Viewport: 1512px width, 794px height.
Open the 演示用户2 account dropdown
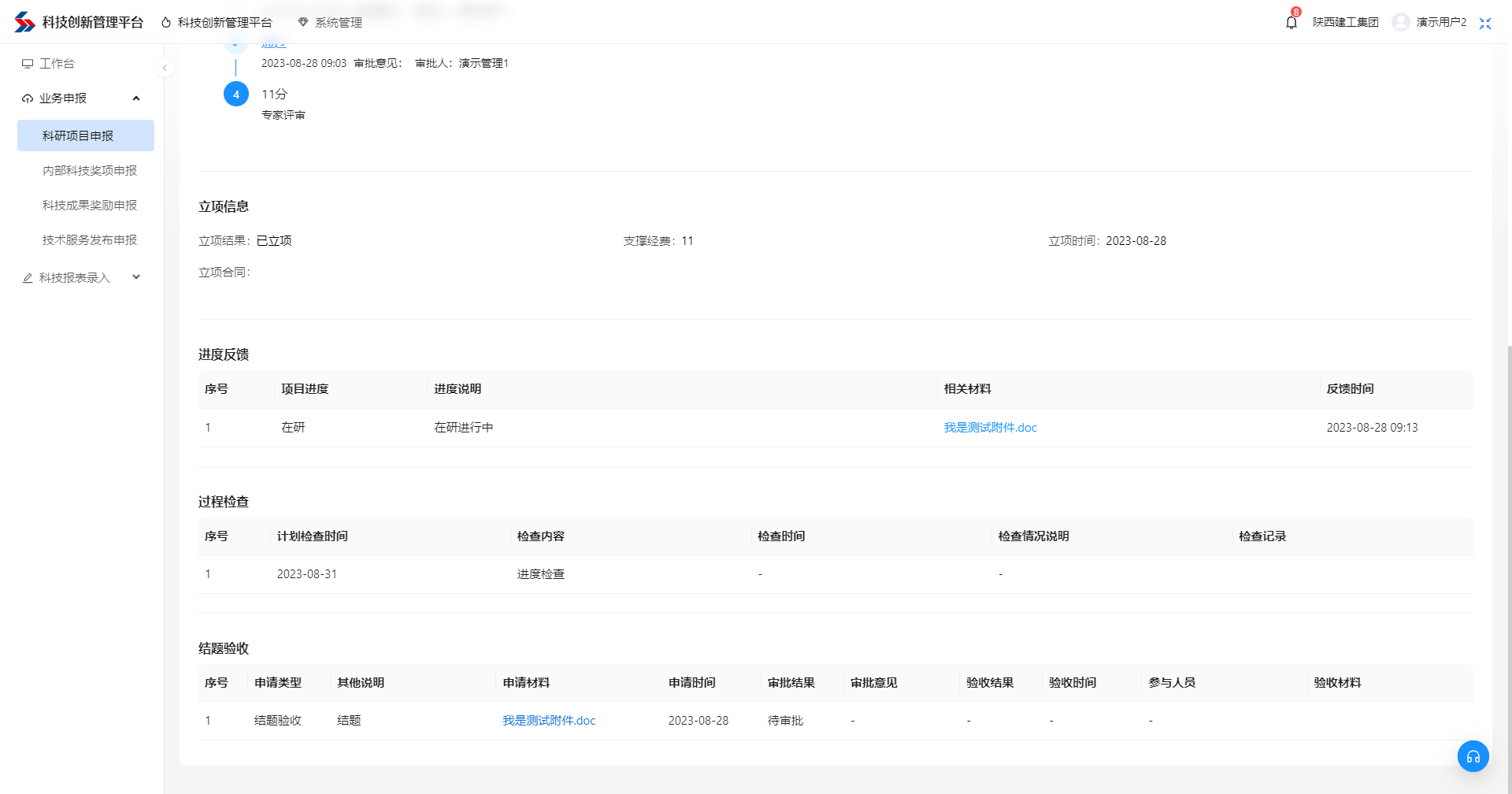(1440, 22)
